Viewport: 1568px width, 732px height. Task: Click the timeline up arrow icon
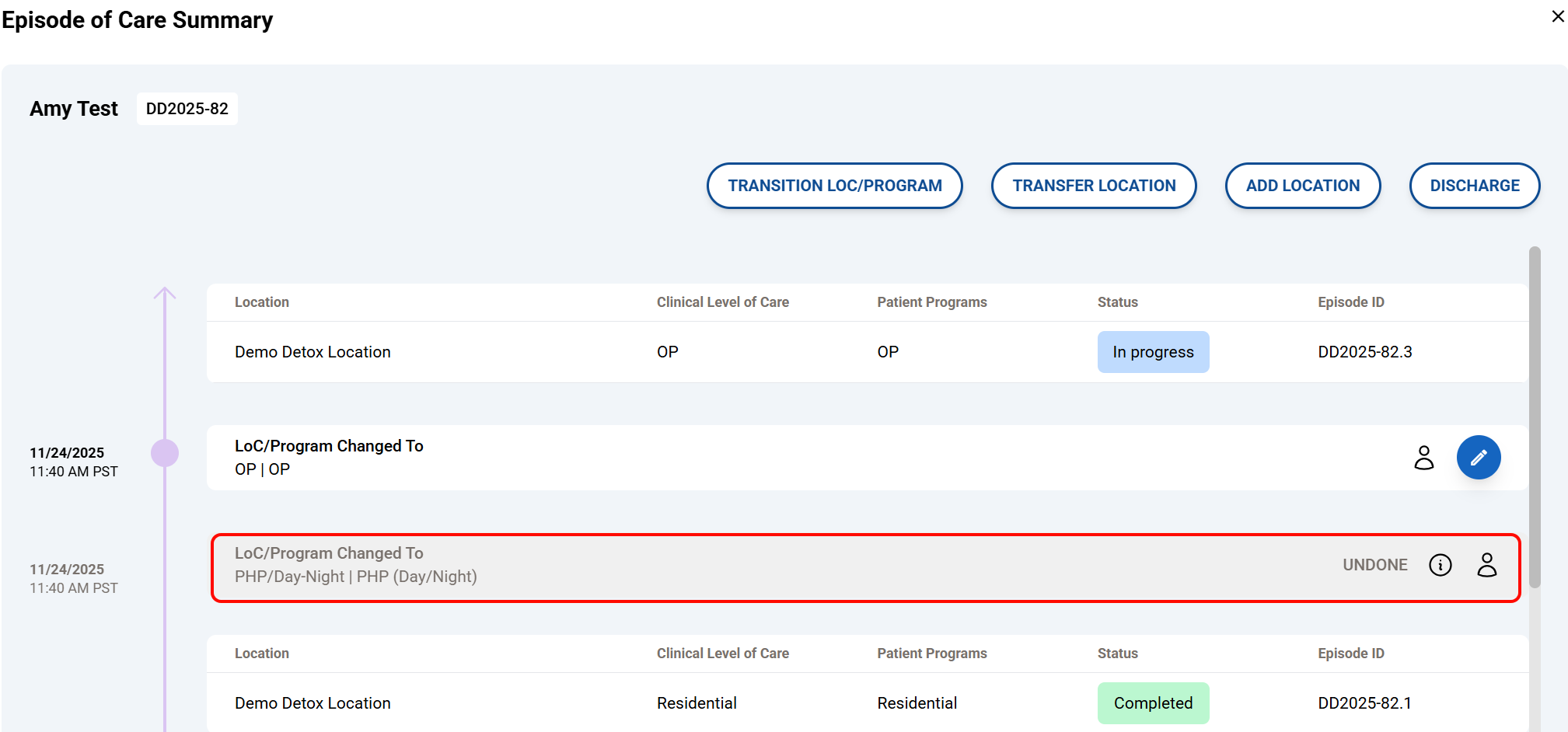(165, 294)
